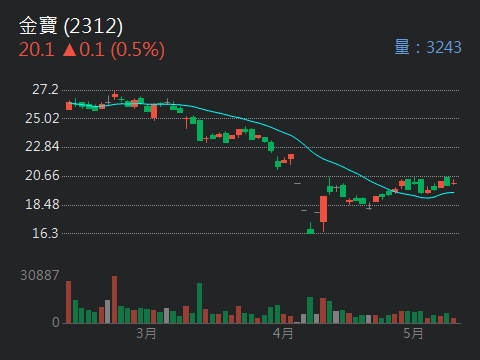This screenshot has width=480, height=360.
Task: Select the 5月 date axis marker
Action: (413, 333)
